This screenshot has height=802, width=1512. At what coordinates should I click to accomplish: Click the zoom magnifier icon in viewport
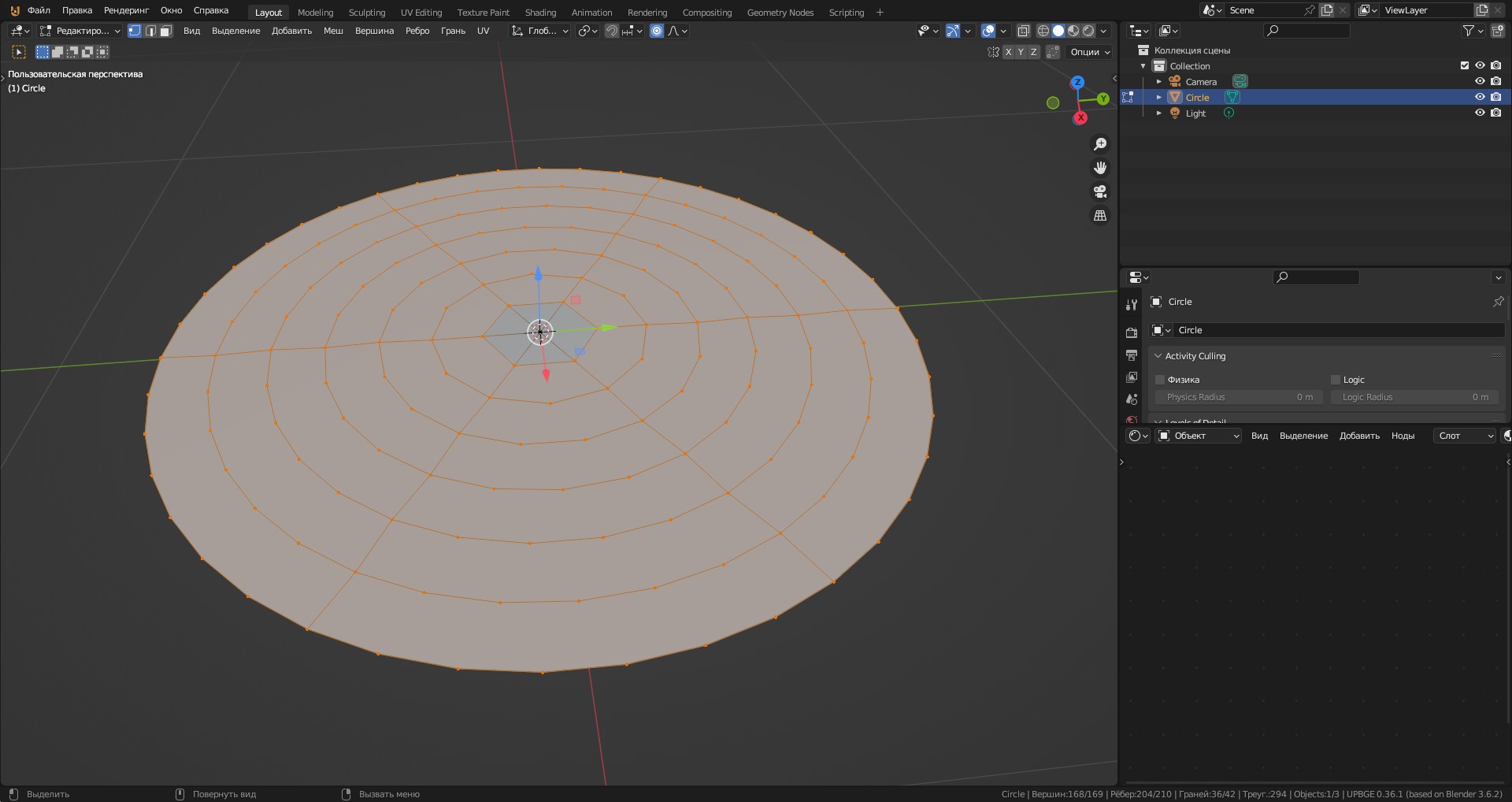tap(1100, 144)
